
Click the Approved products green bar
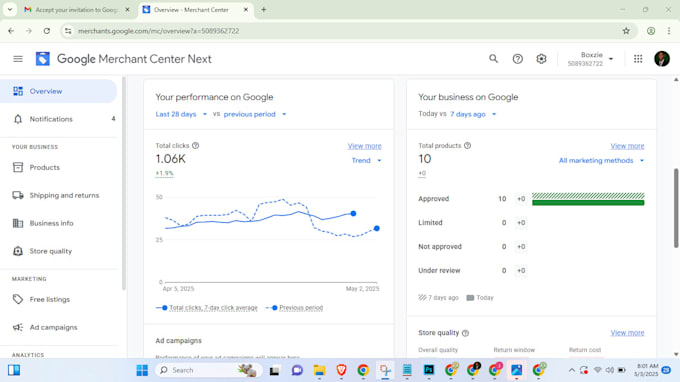(588, 202)
